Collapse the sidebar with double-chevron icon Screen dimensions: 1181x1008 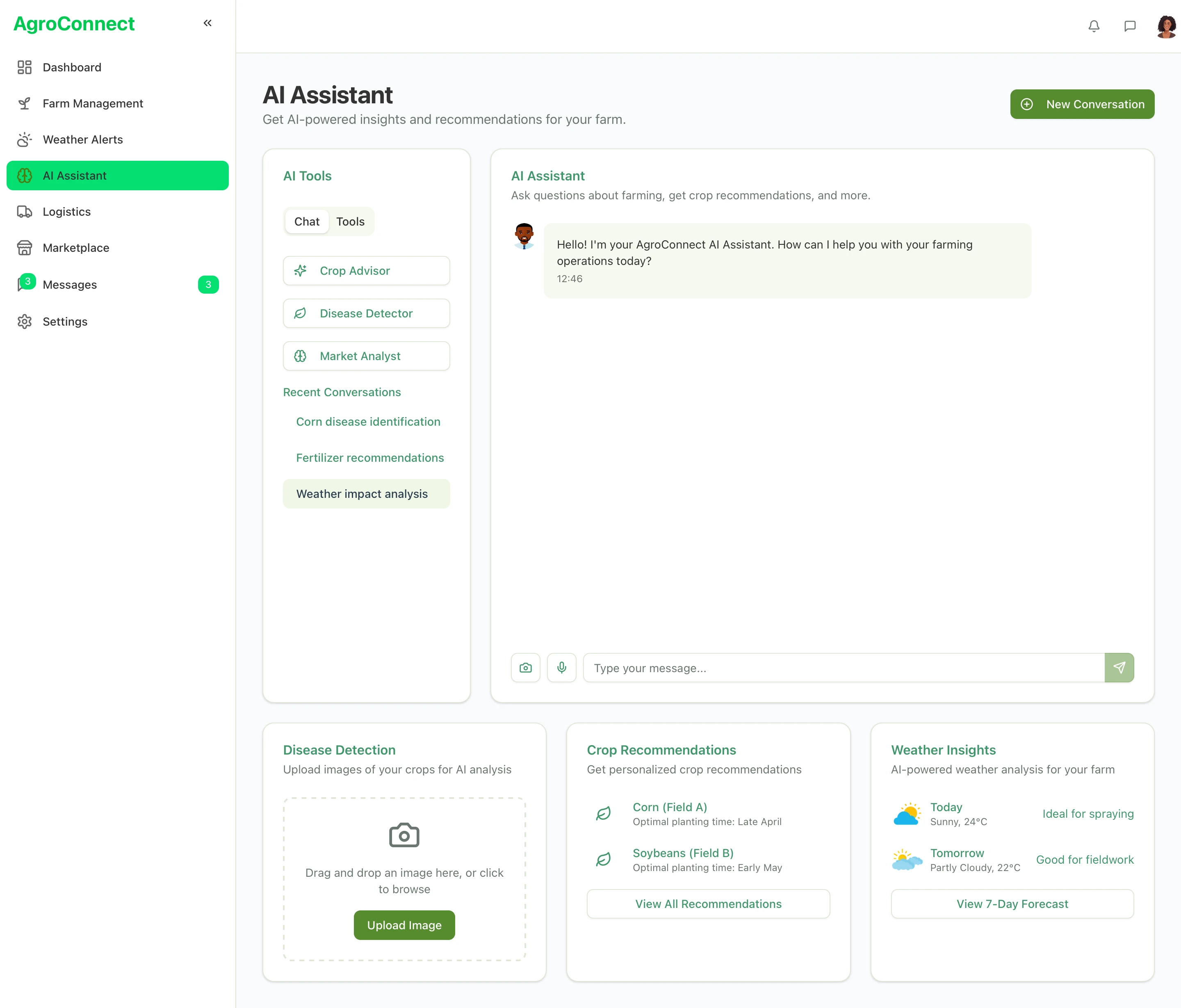coord(207,23)
